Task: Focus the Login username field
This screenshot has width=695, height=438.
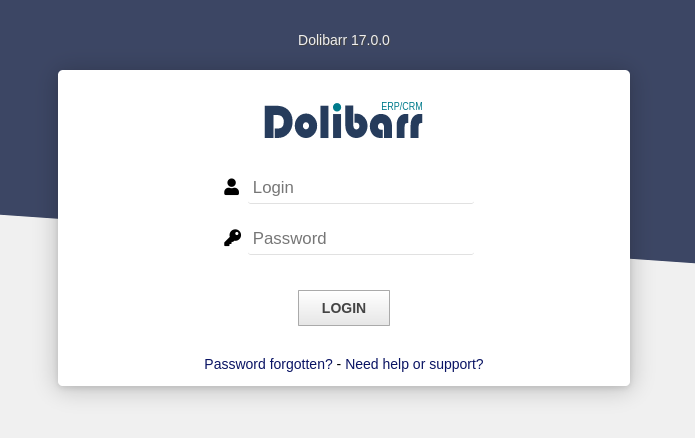Action: (361, 188)
